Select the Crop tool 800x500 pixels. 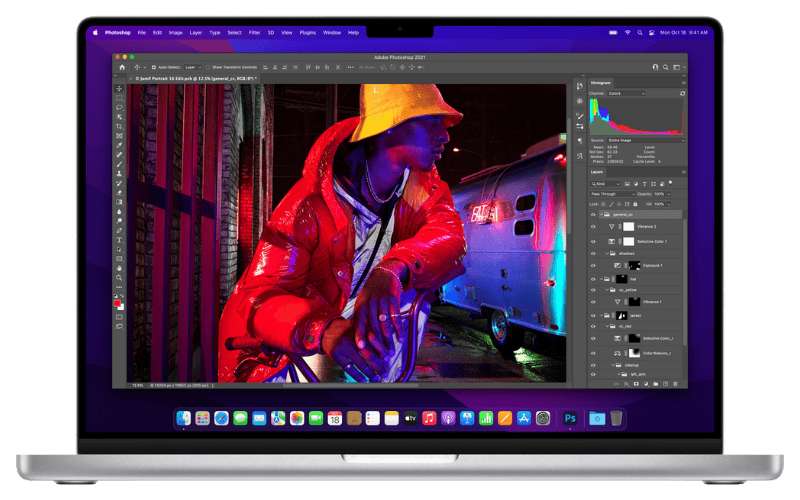pyautogui.click(x=119, y=127)
